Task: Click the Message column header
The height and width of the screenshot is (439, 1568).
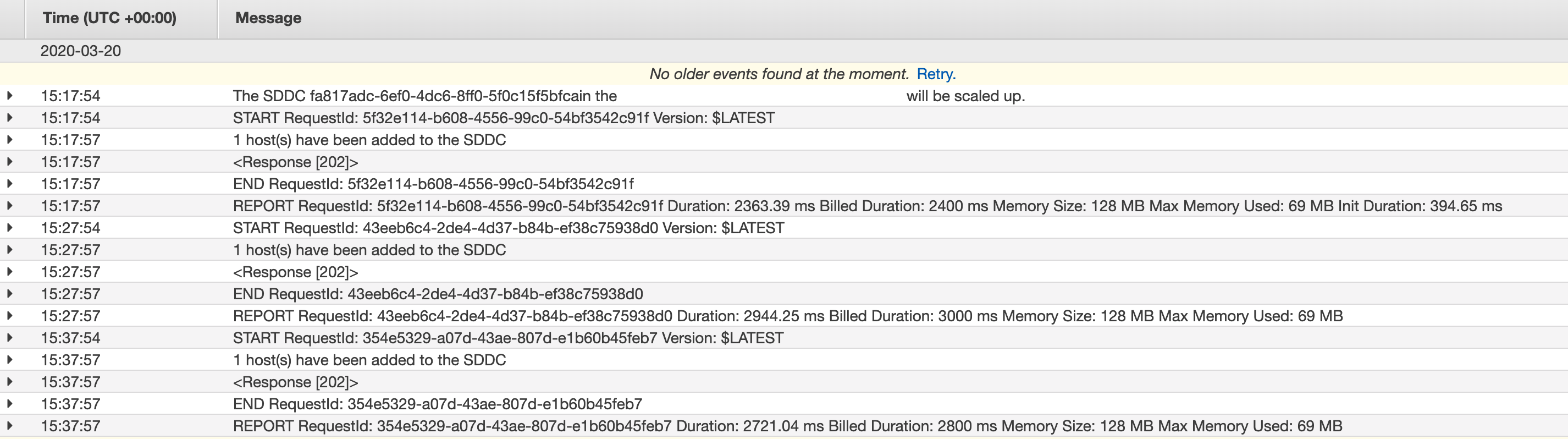Action: [268, 18]
